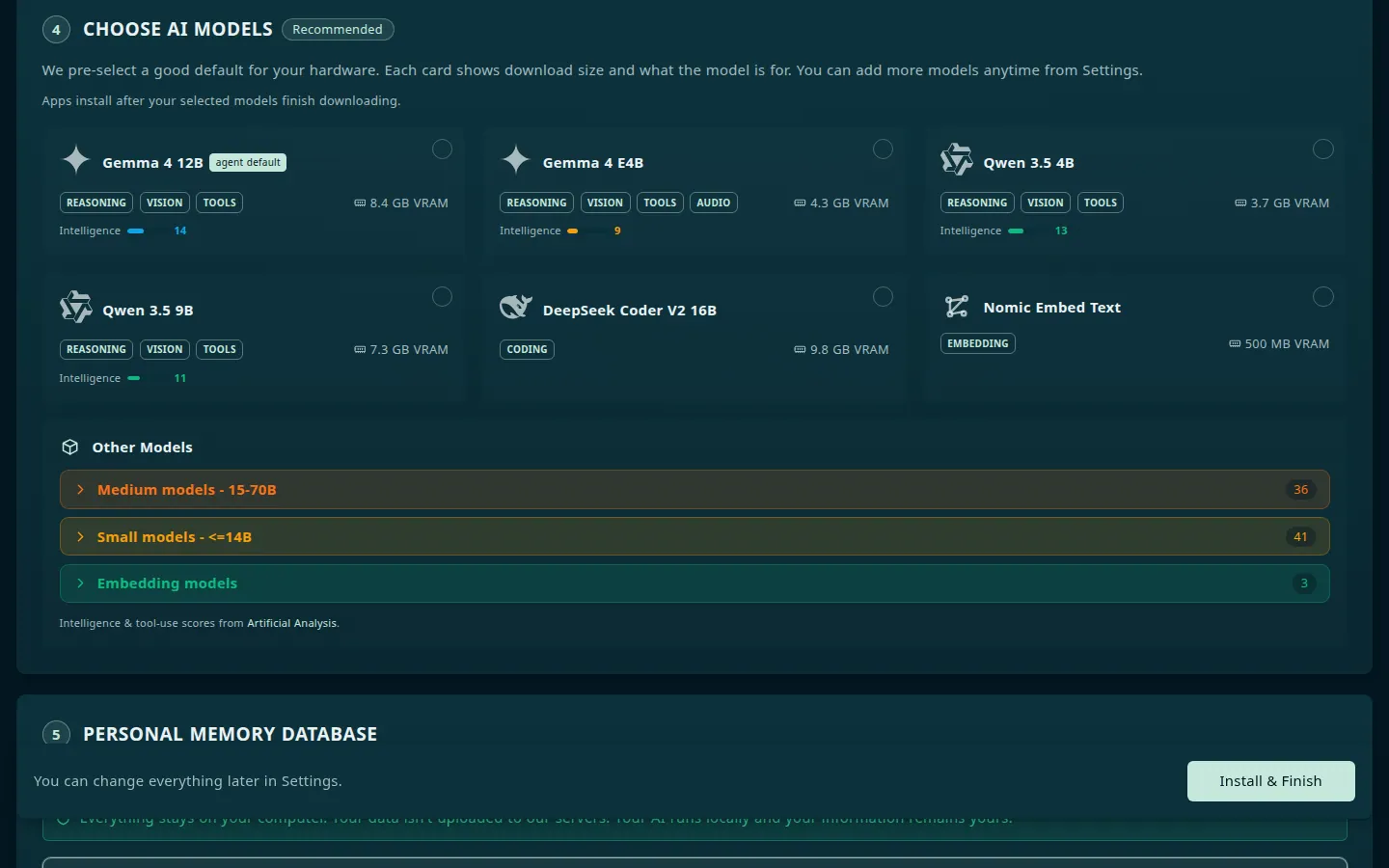Click the Recommended badge
Image resolution: width=1389 pixels, height=868 pixels.
click(x=338, y=30)
